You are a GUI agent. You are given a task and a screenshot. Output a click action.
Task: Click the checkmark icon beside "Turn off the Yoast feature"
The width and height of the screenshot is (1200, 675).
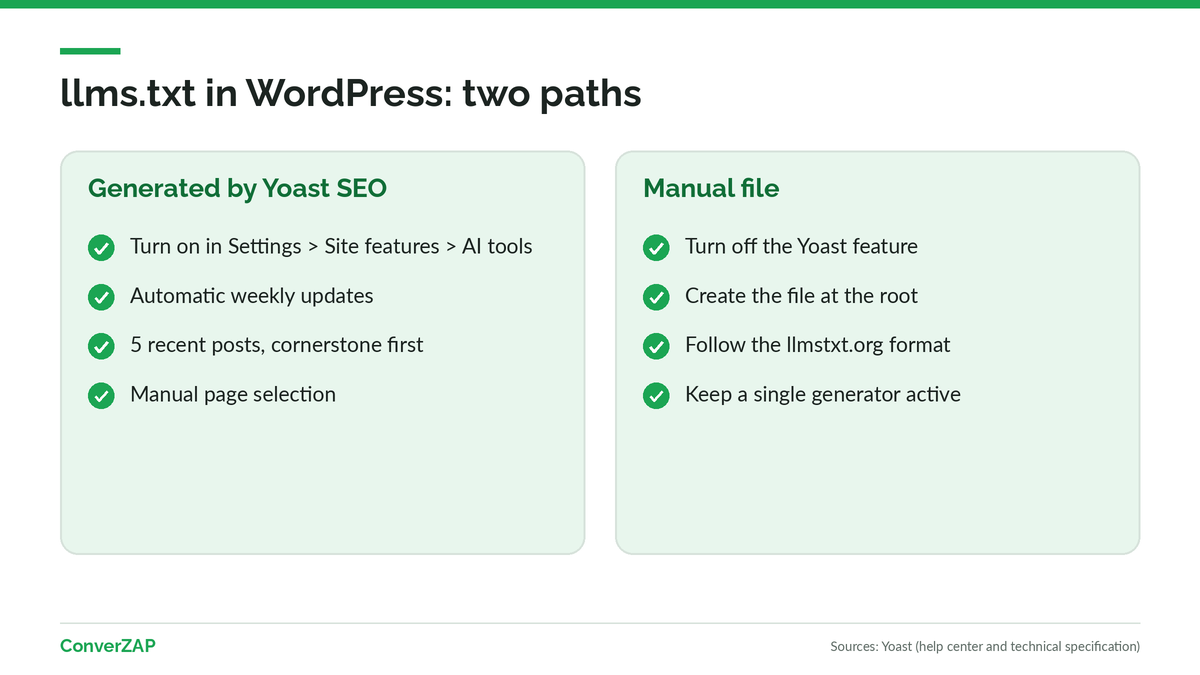pyautogui.click(x=656, y=247)
